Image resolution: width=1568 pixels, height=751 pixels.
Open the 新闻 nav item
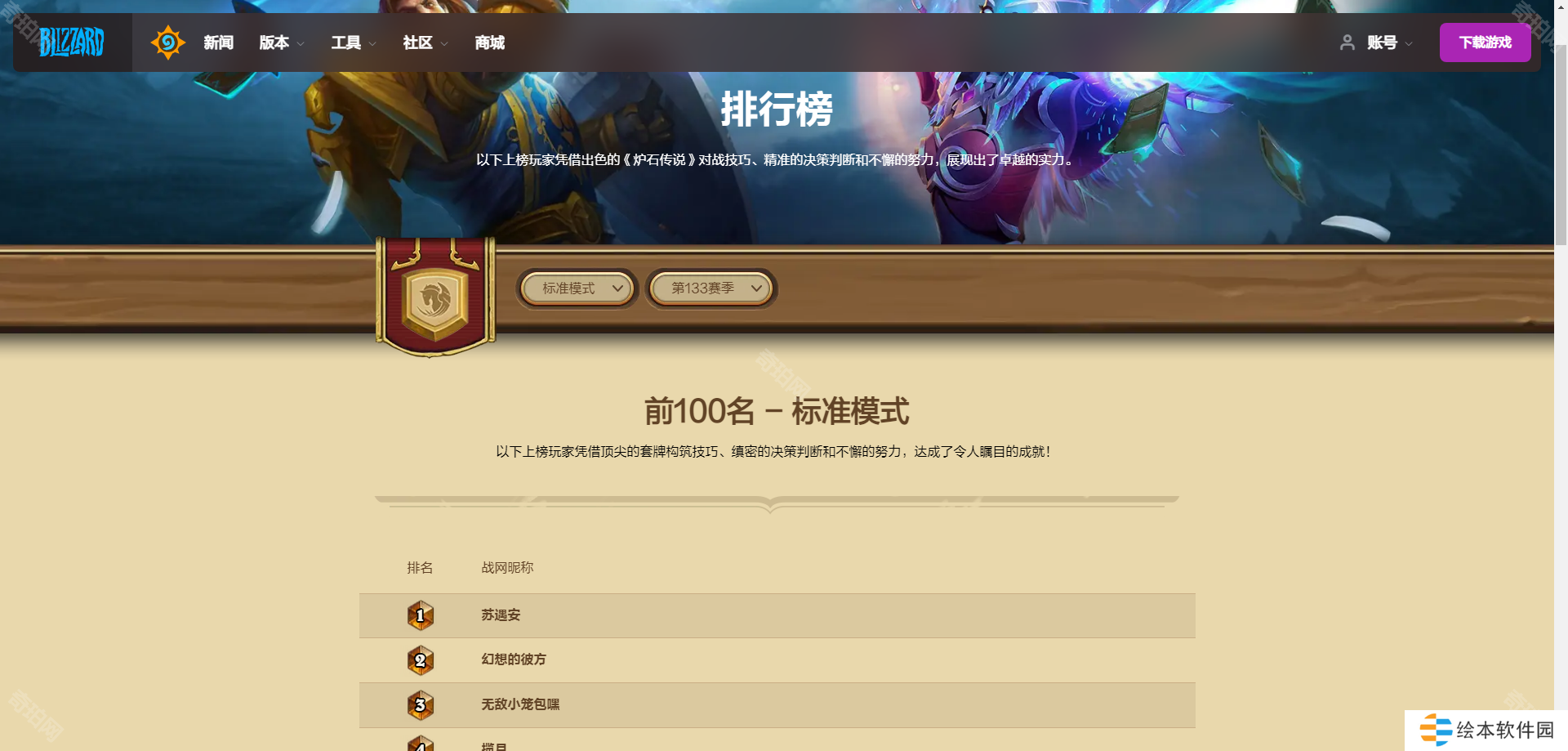coord(219,42)
